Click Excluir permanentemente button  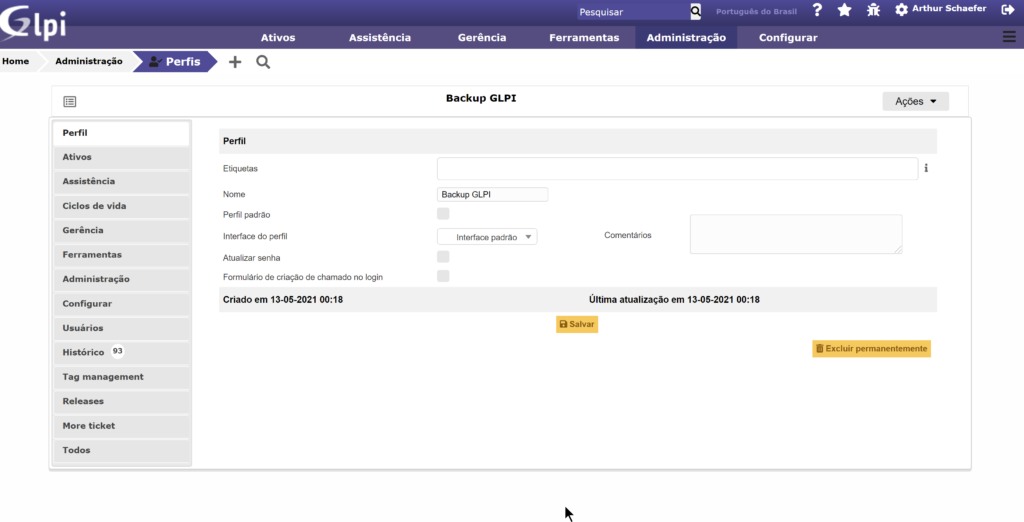click(x=871, y=349)
